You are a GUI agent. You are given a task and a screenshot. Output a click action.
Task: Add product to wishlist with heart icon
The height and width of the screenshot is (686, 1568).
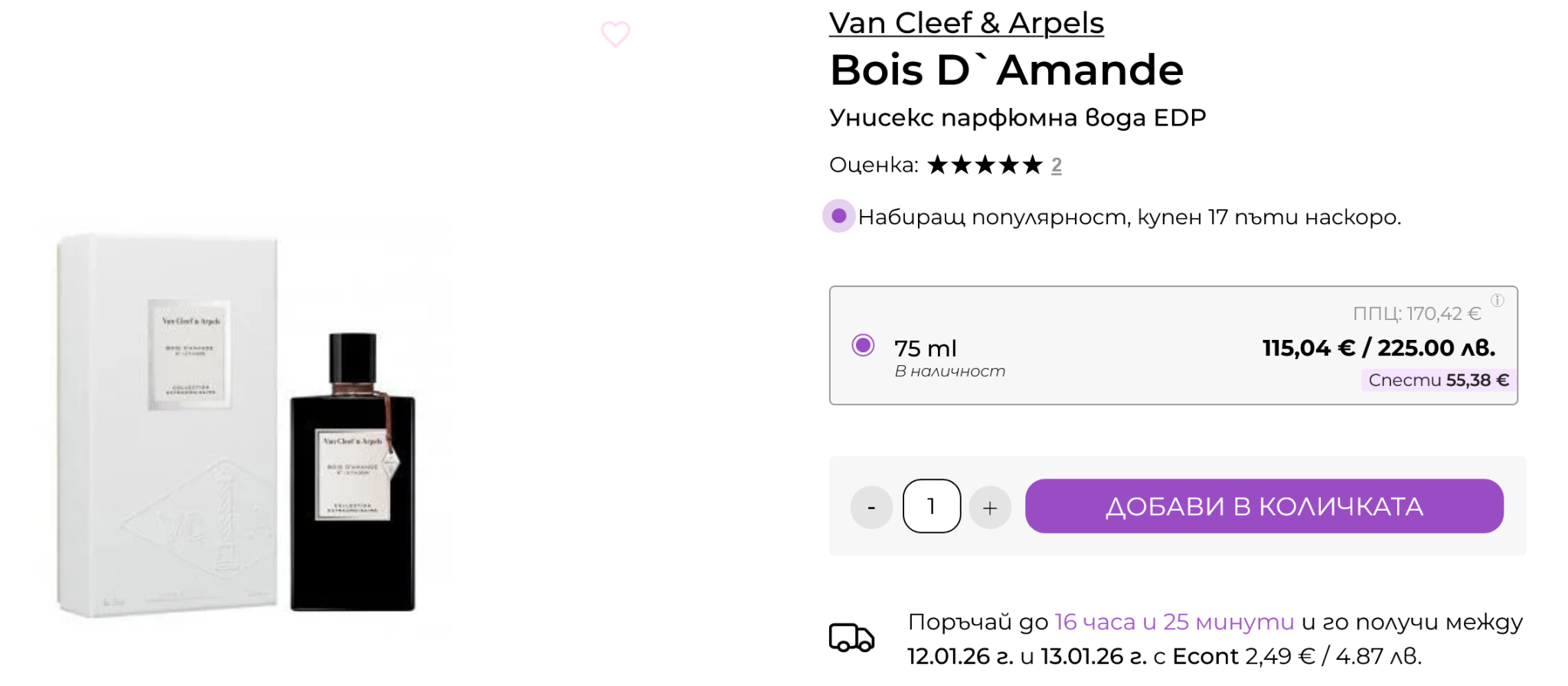[x=615, y=34]
